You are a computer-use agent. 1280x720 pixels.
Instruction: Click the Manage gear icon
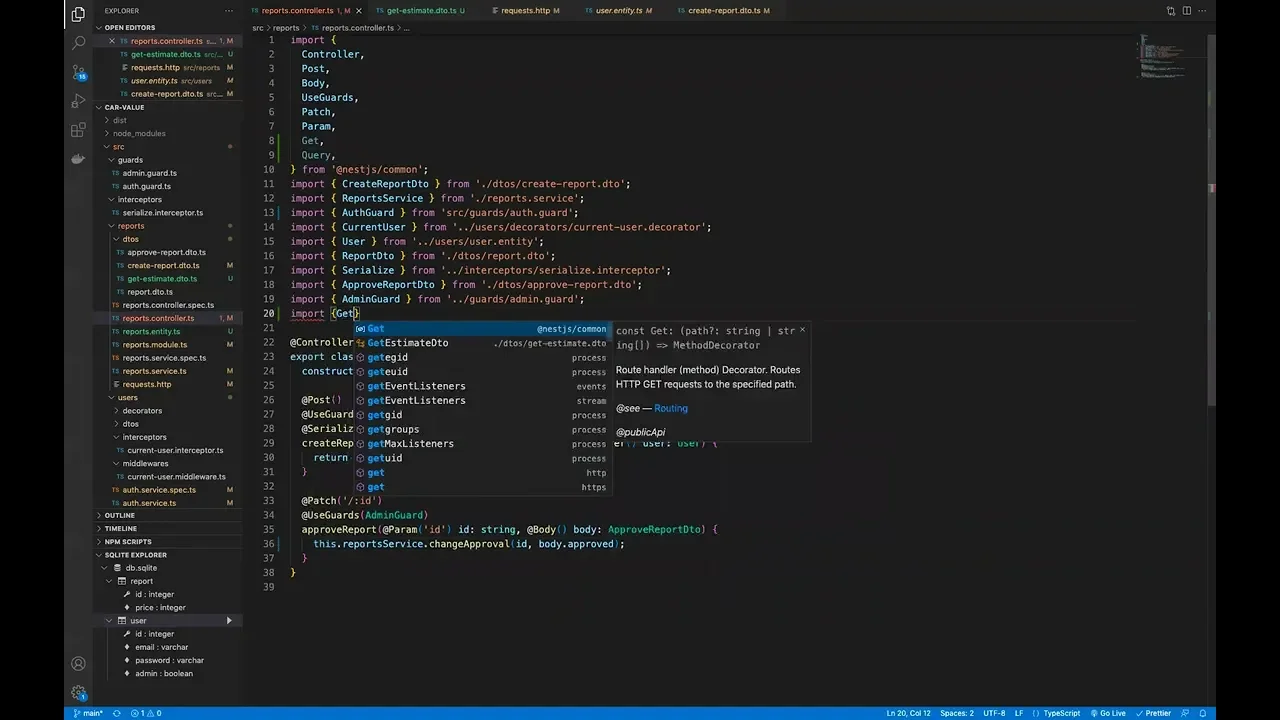pos(78,692)
